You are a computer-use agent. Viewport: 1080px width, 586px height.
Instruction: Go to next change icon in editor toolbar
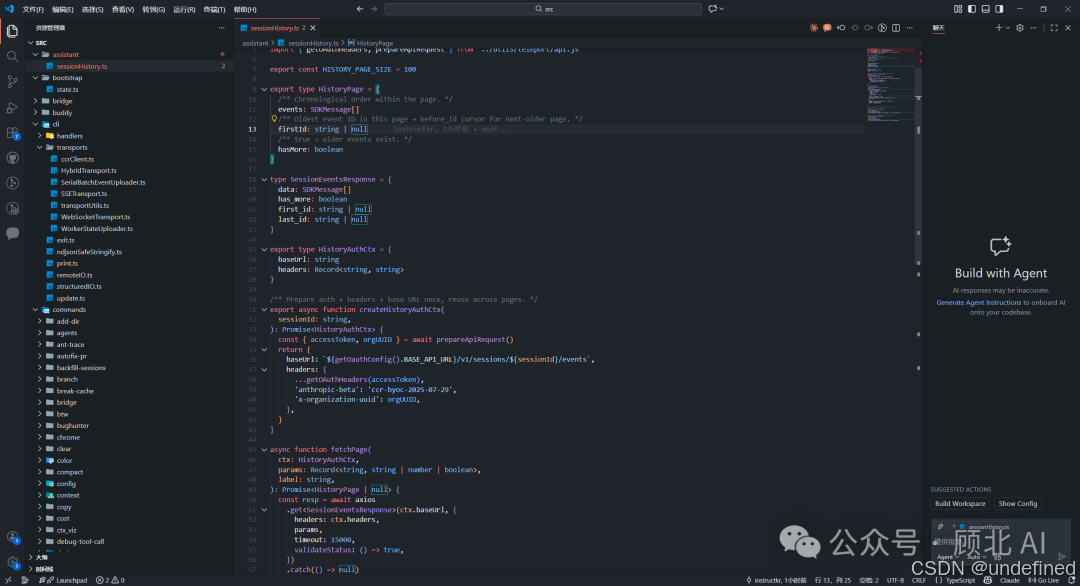(869, 28)
